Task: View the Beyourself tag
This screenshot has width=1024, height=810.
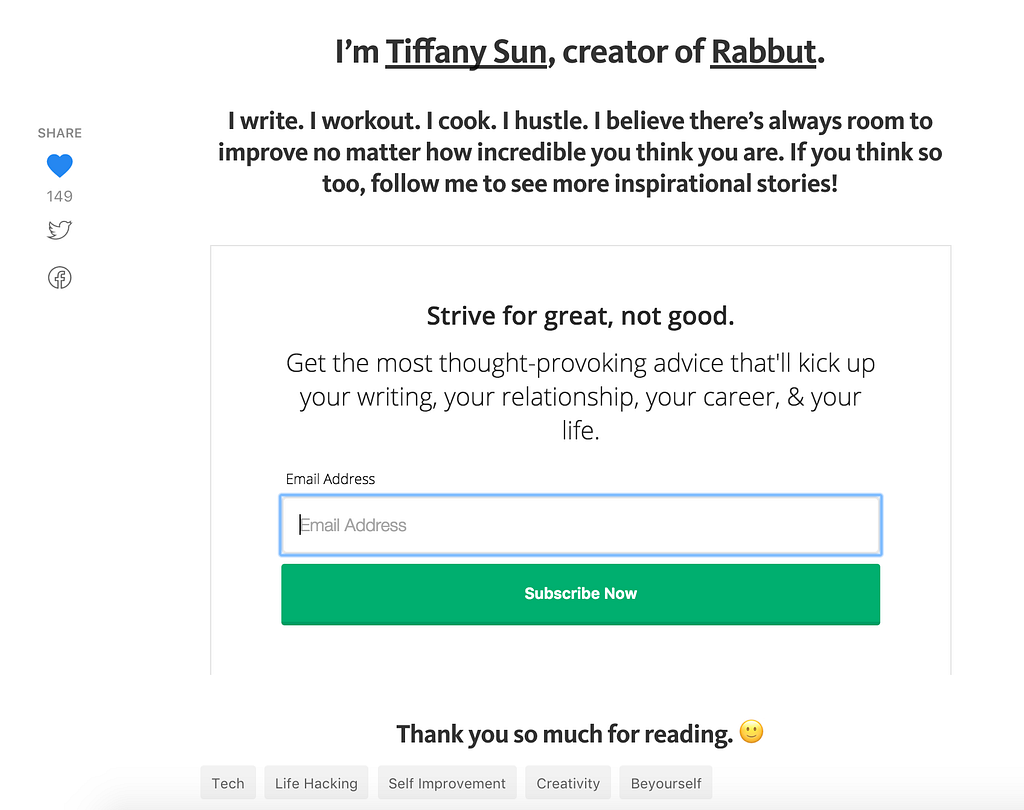Action: [666, 783]
